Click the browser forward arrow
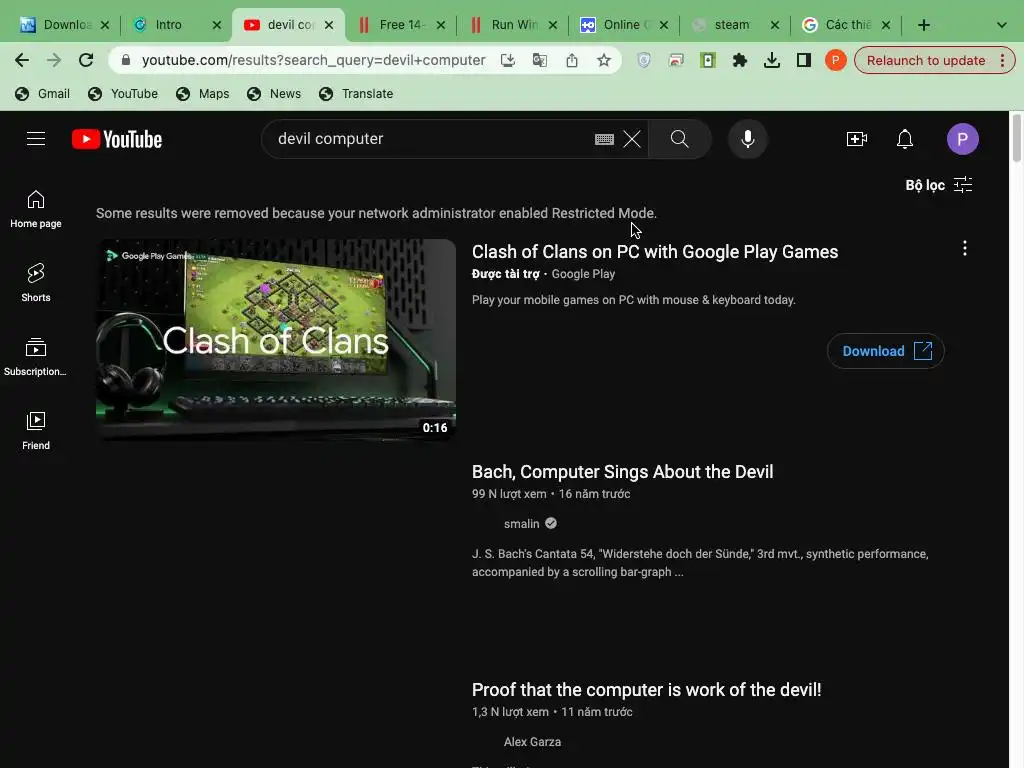Image resolution: width=1024 pixels, height=768 pixels. click(54, 60)
